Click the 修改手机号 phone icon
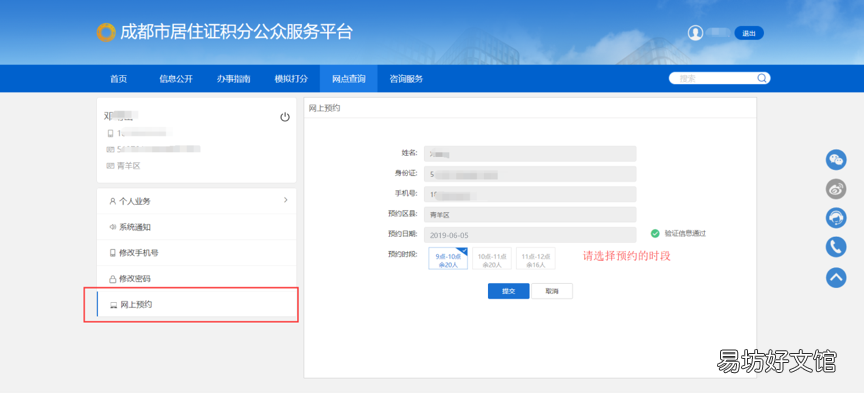Viewport: 864px width, 393px height. [112, 253]
